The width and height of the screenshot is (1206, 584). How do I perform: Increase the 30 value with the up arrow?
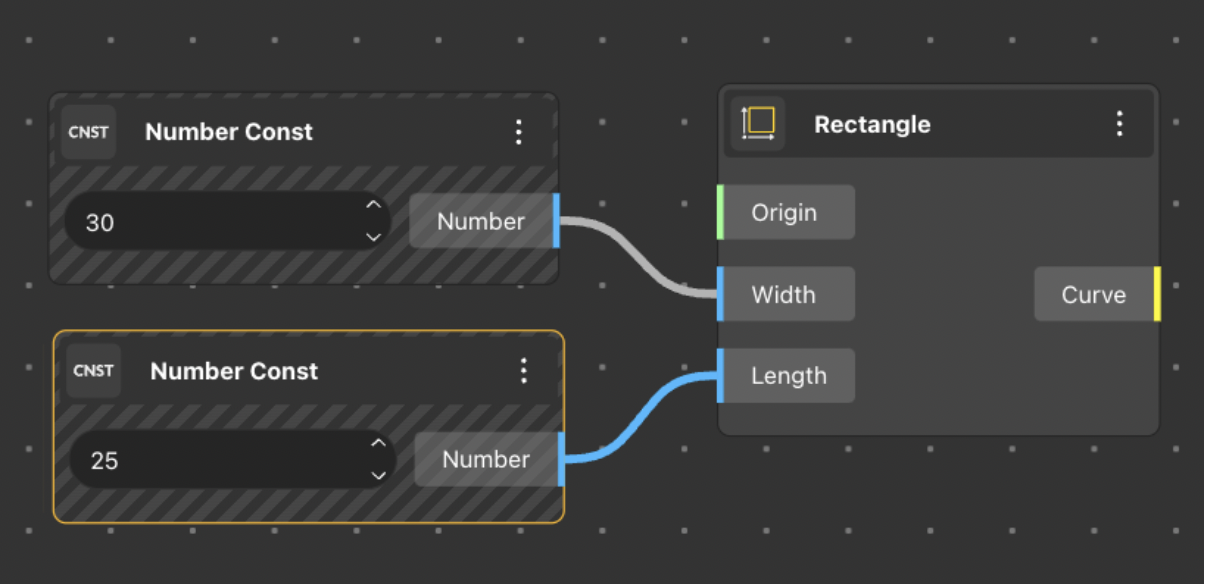373,205
